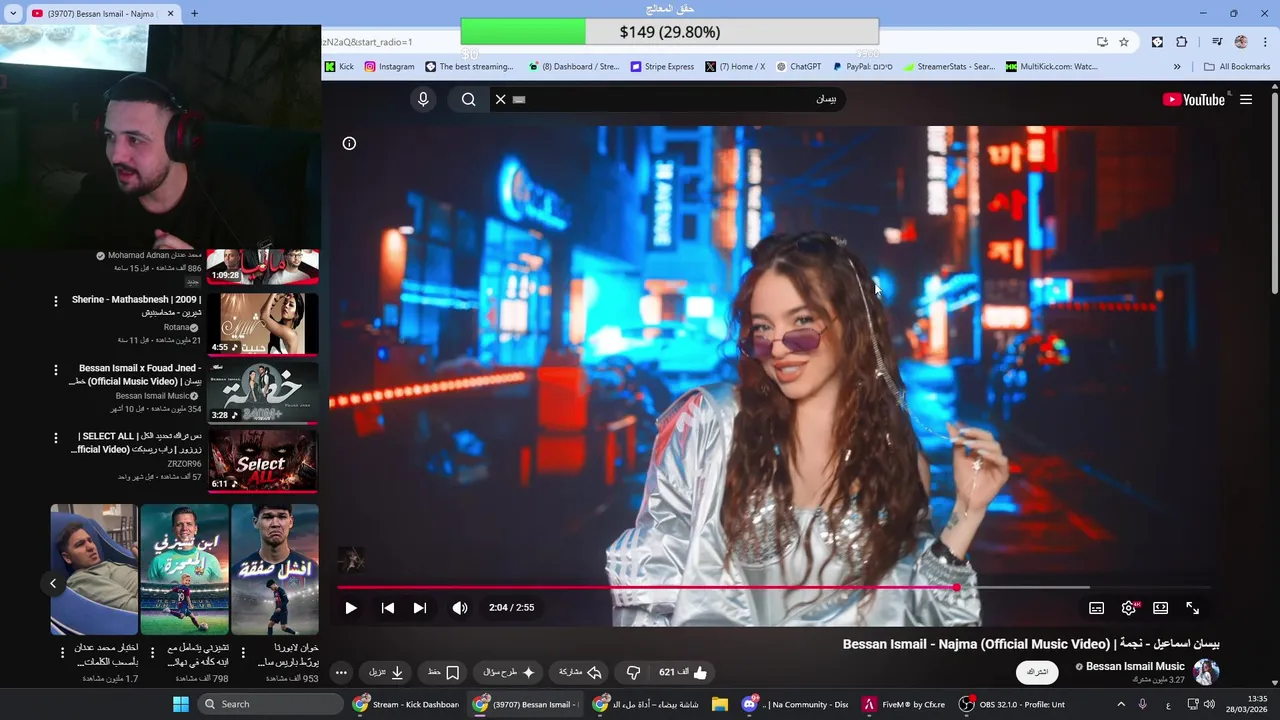Open the Stripe Express bookmark
The height and width of the screenshot is (720, 1280).
tap(662, 67)
